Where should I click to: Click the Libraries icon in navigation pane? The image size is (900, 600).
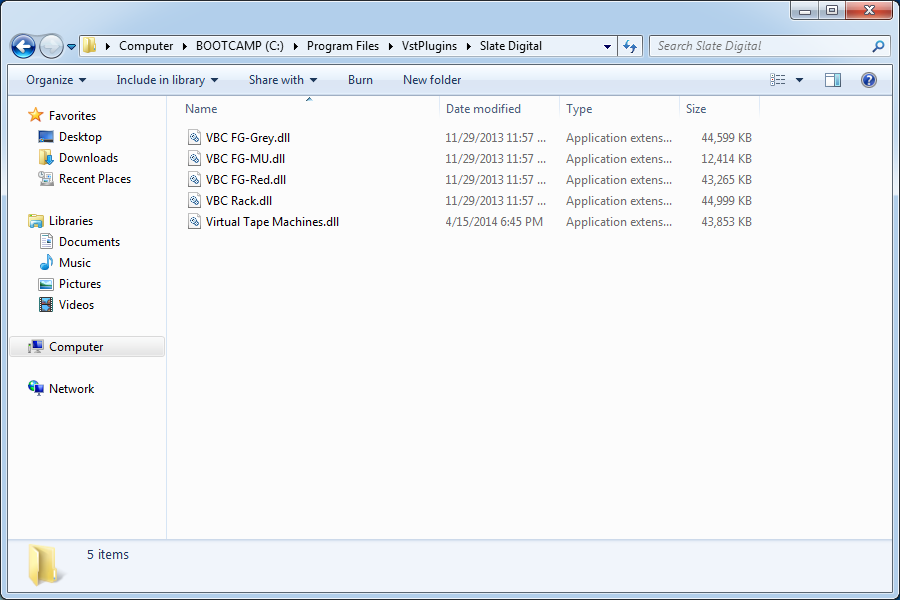pos(36,220)
